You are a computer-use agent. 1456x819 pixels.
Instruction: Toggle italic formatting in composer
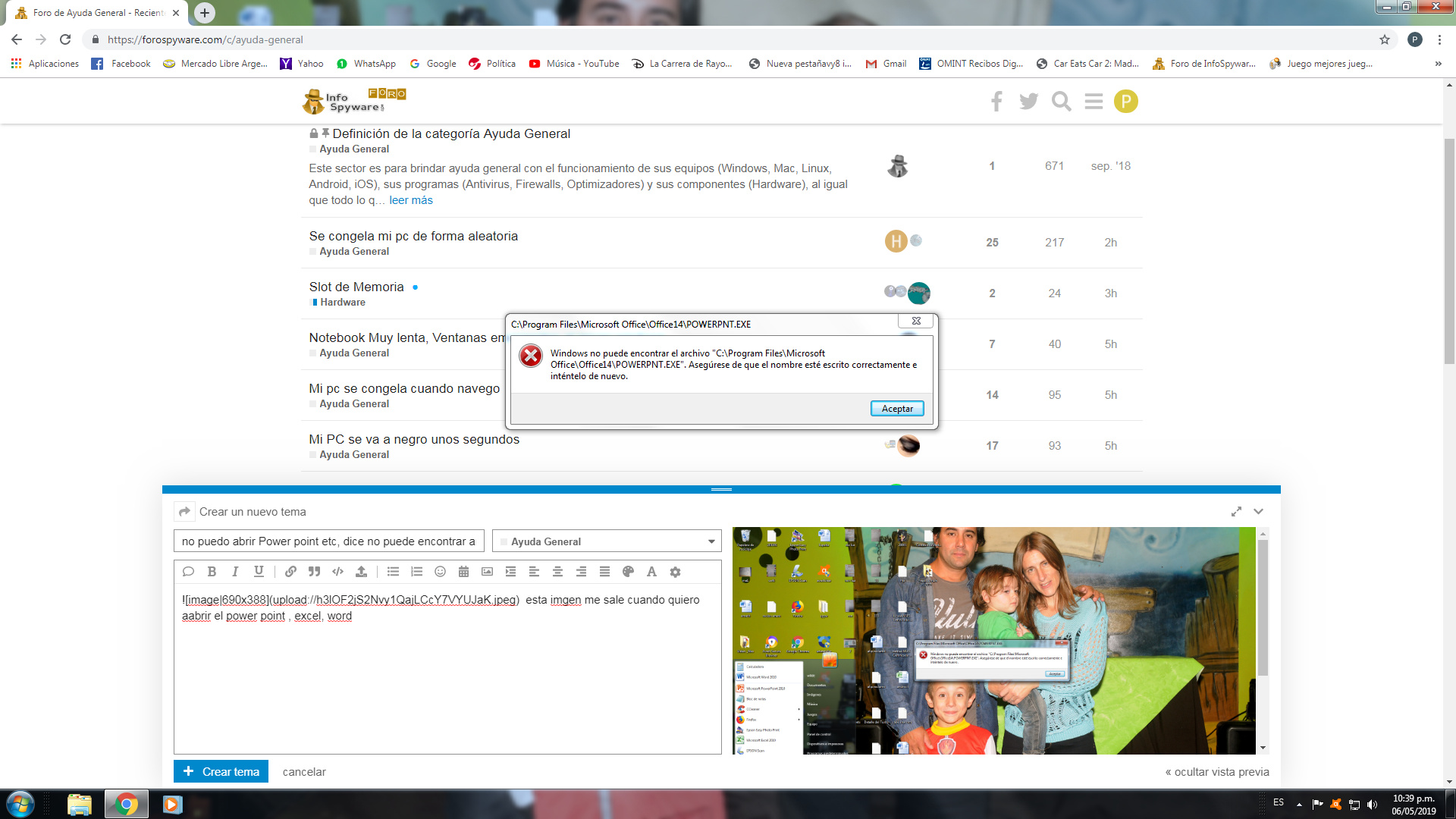tap(235, 572)
